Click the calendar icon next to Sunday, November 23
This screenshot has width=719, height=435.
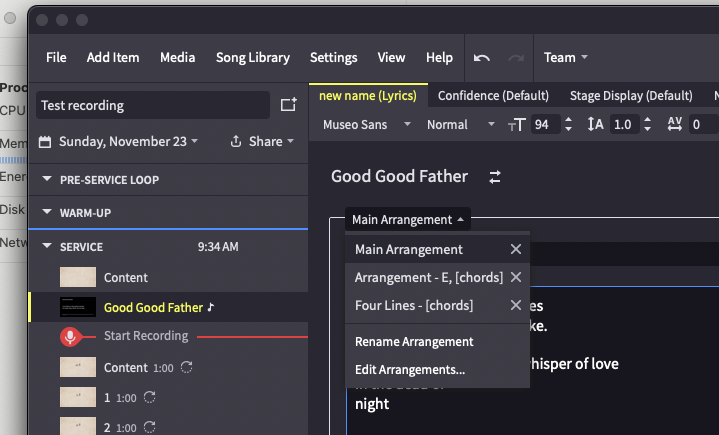pos(45,142)
